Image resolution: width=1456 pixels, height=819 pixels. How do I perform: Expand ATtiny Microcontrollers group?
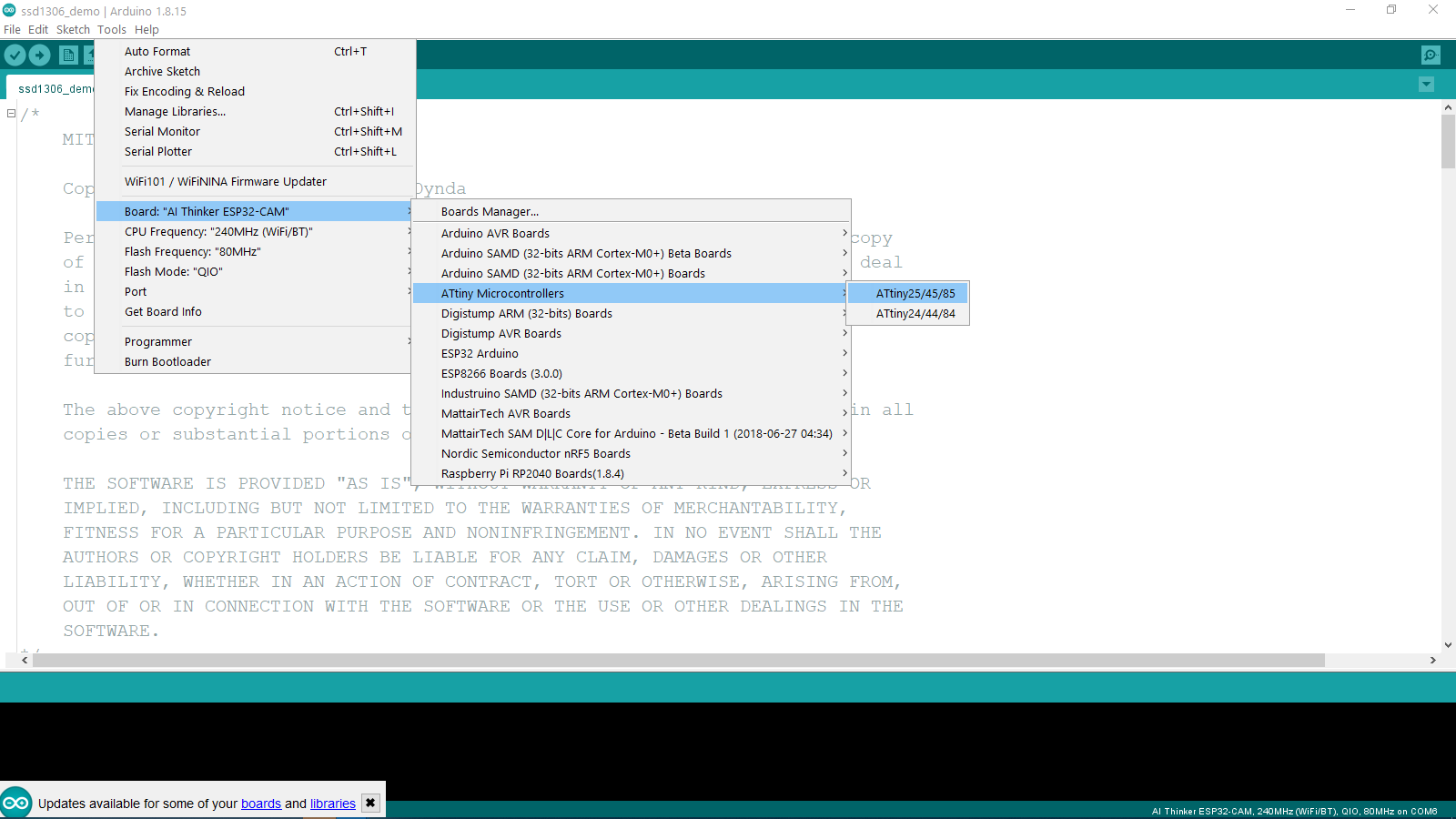[632, 294]
